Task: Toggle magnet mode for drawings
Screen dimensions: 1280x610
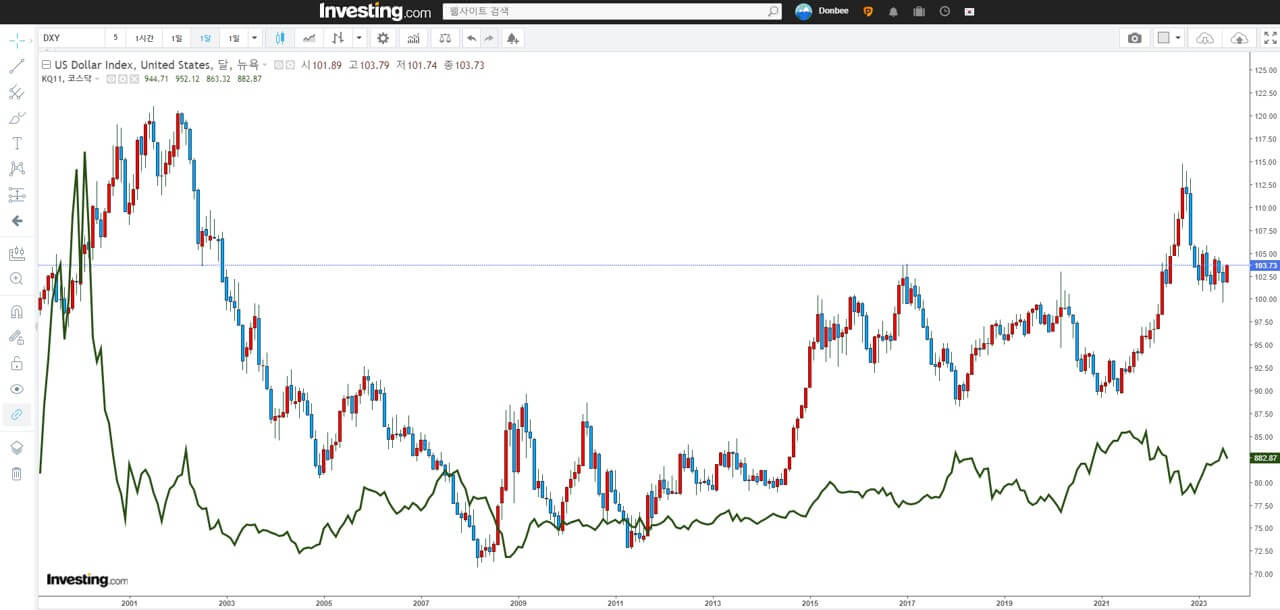Action: 17,312
